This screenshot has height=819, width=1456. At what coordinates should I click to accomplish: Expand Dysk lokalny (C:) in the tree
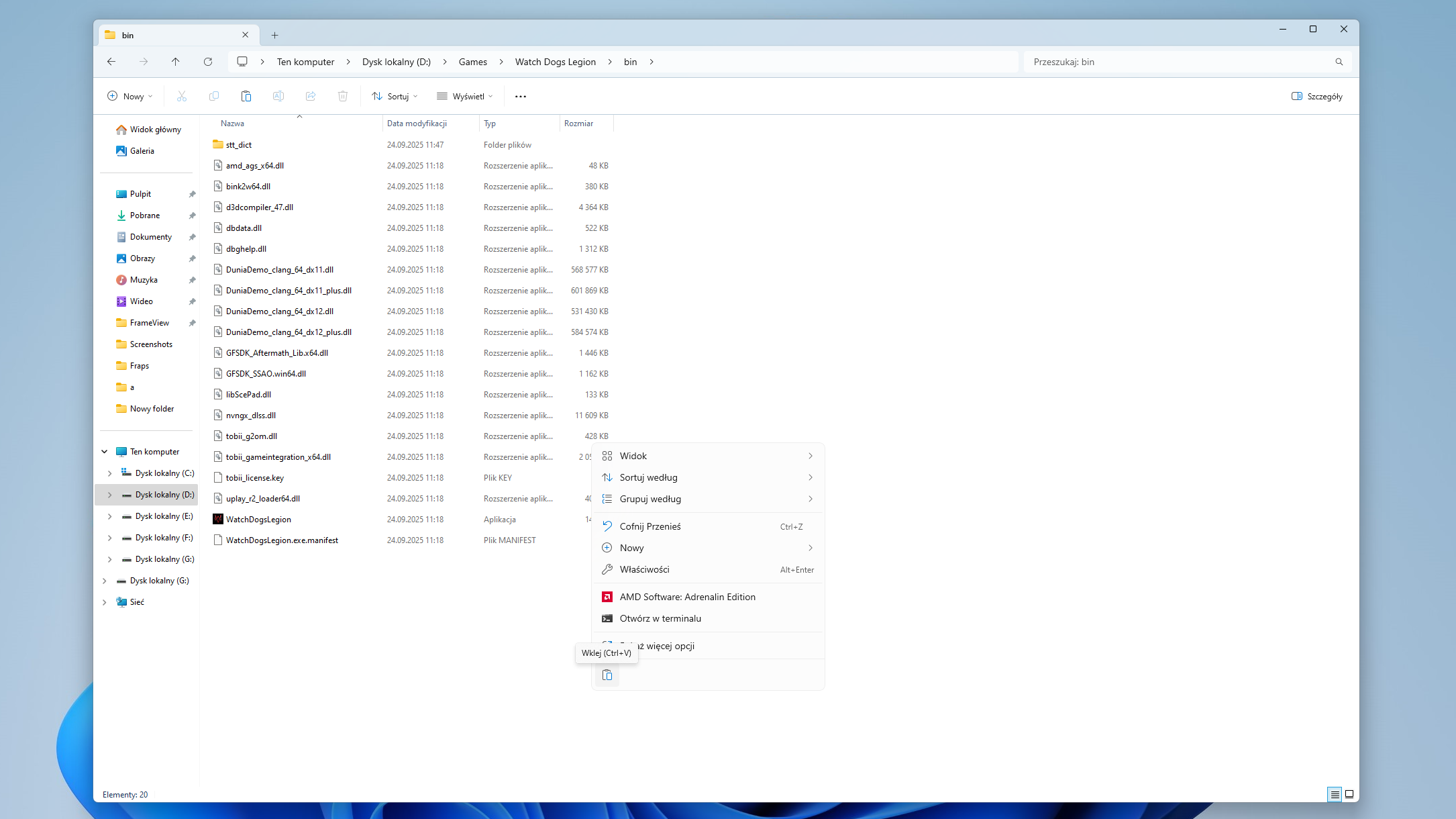click(110, 473)
